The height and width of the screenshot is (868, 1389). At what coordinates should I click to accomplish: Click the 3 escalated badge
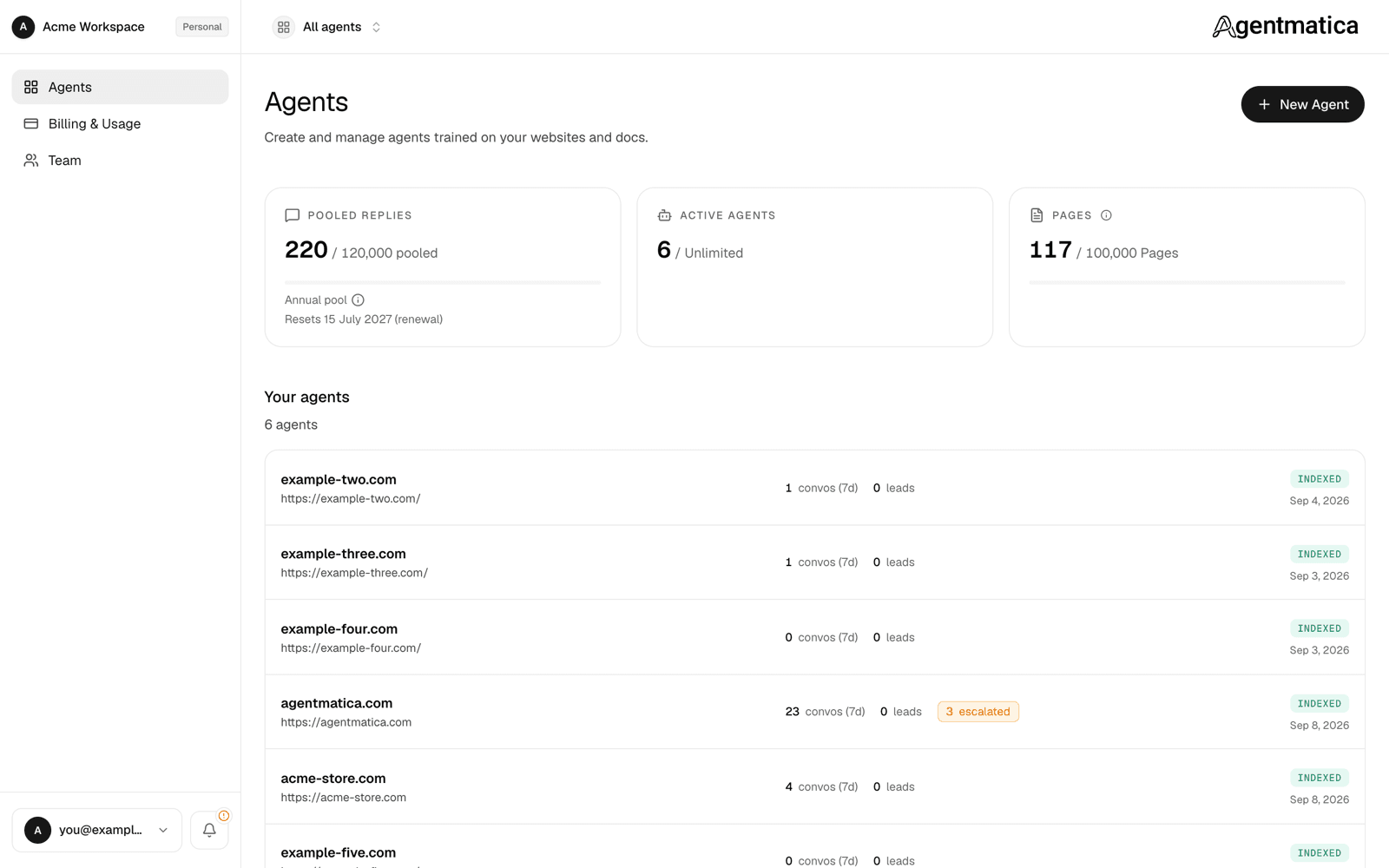pos(978,712)
